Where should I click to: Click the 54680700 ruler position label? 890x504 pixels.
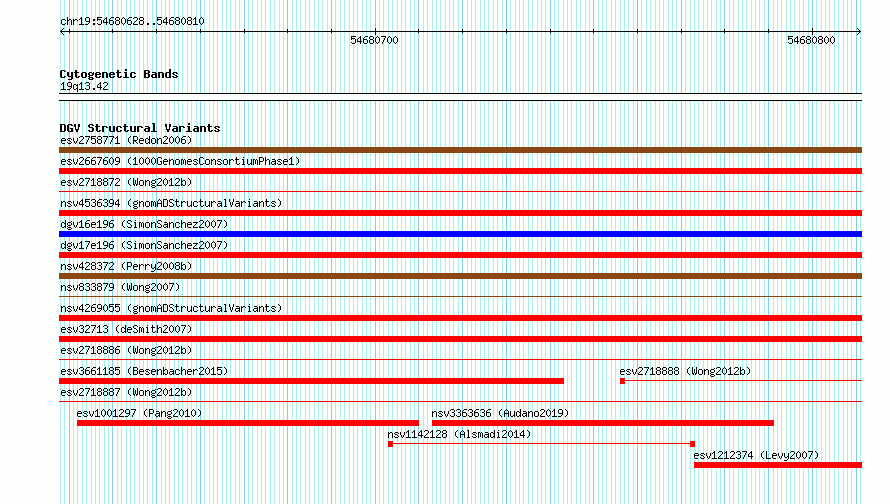tap(374, 40)
